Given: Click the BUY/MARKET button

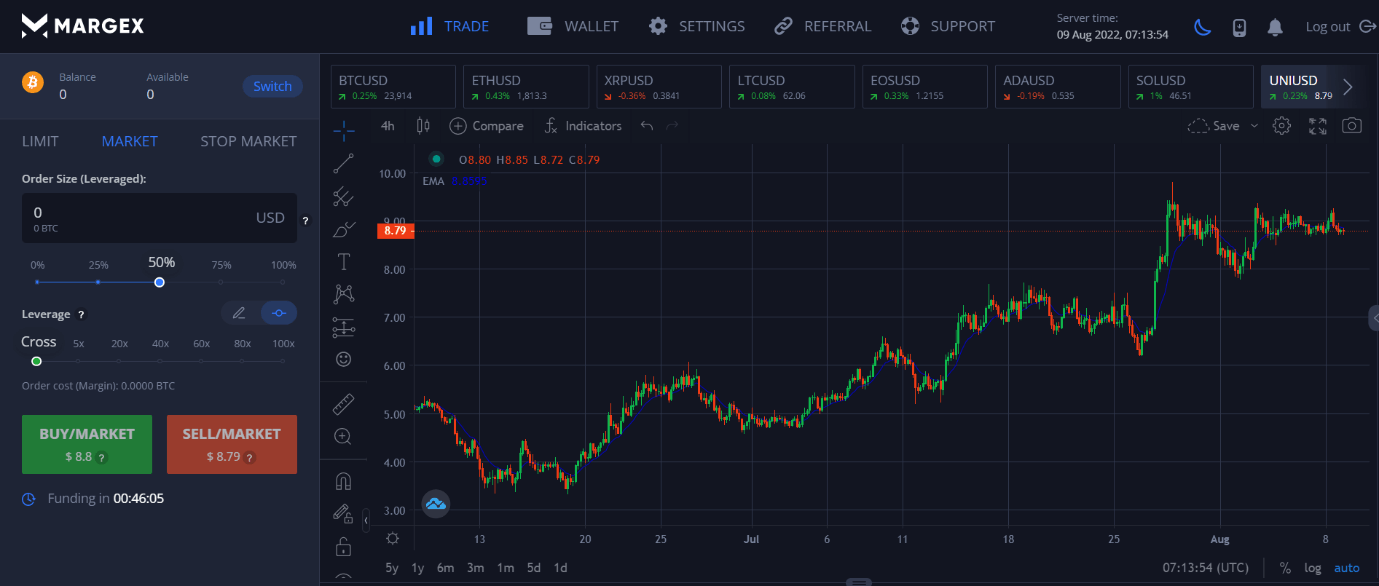Looking at the screenshot, I should point(87,444).
